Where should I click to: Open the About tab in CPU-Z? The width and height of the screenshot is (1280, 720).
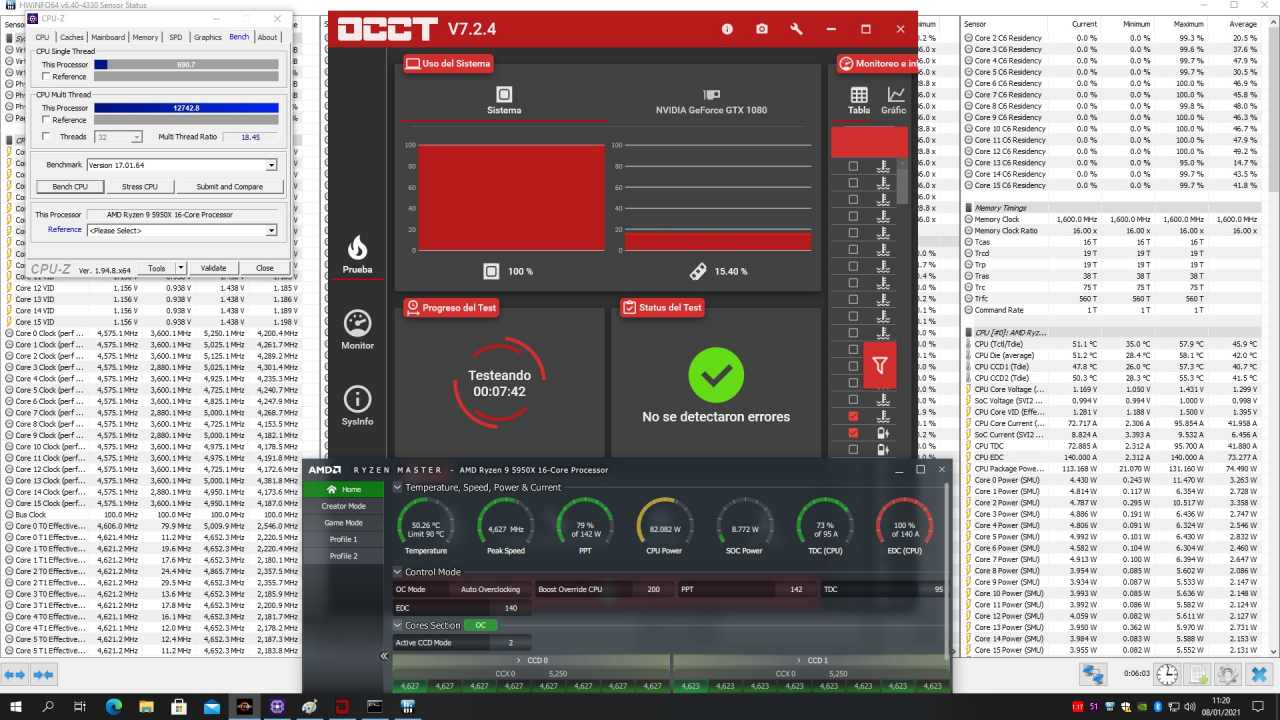point(267,37)
